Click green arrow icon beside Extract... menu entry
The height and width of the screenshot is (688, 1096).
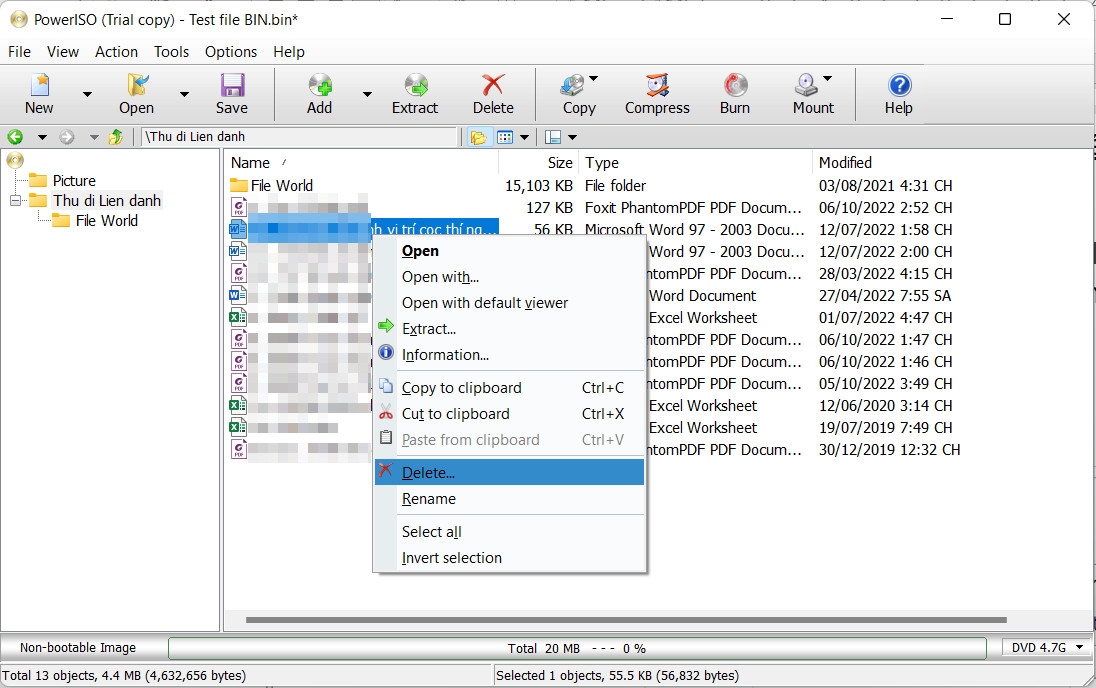[x=386, y=326]
